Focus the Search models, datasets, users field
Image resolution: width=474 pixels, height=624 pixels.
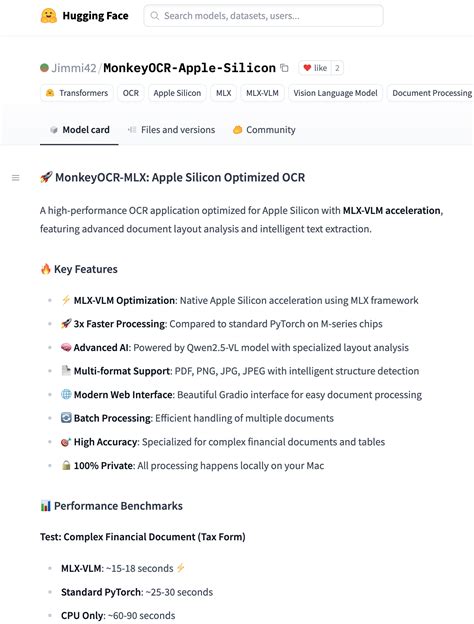[x=263, y=16]
